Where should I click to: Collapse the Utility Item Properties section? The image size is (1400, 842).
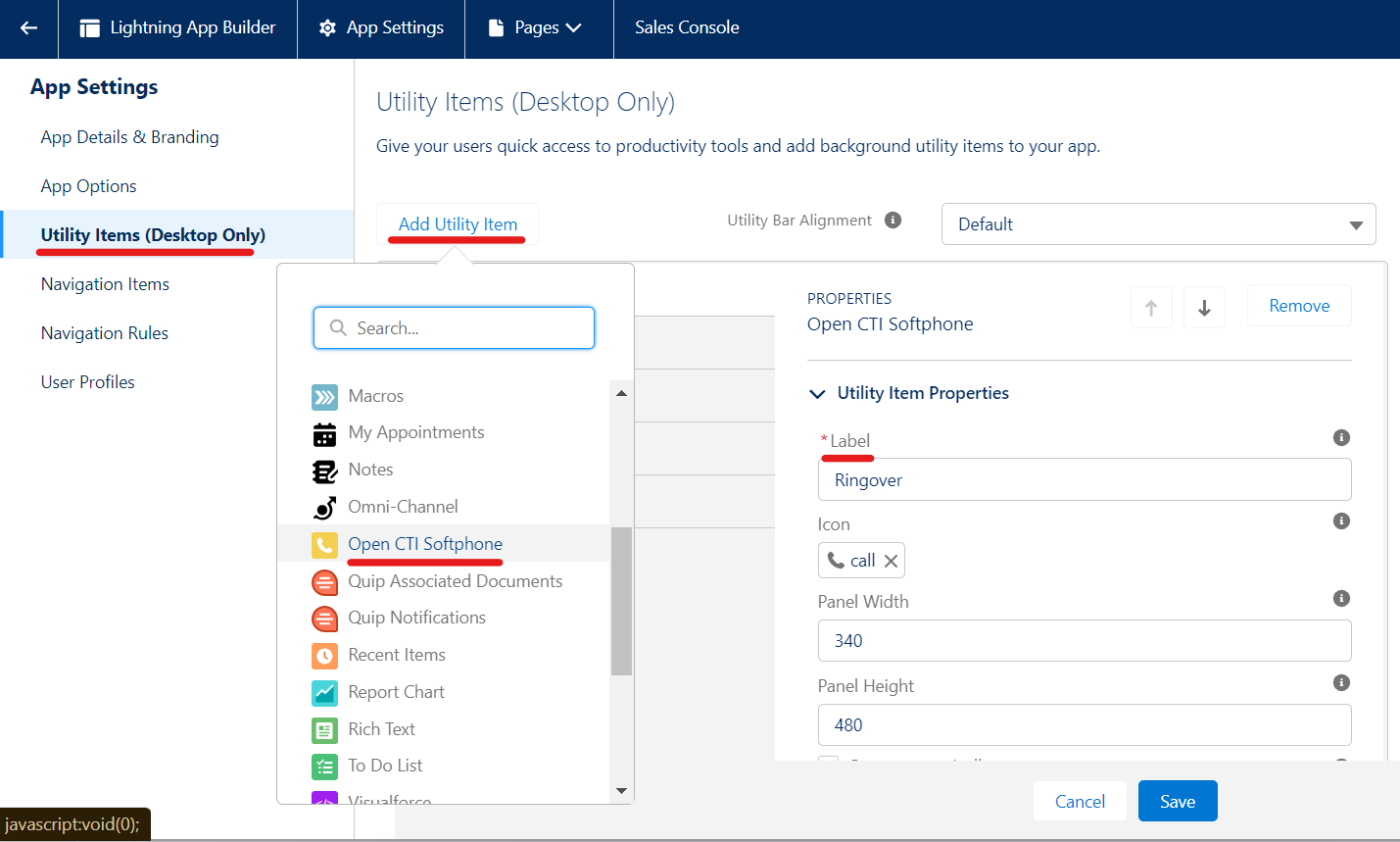(x=817, y=393)
